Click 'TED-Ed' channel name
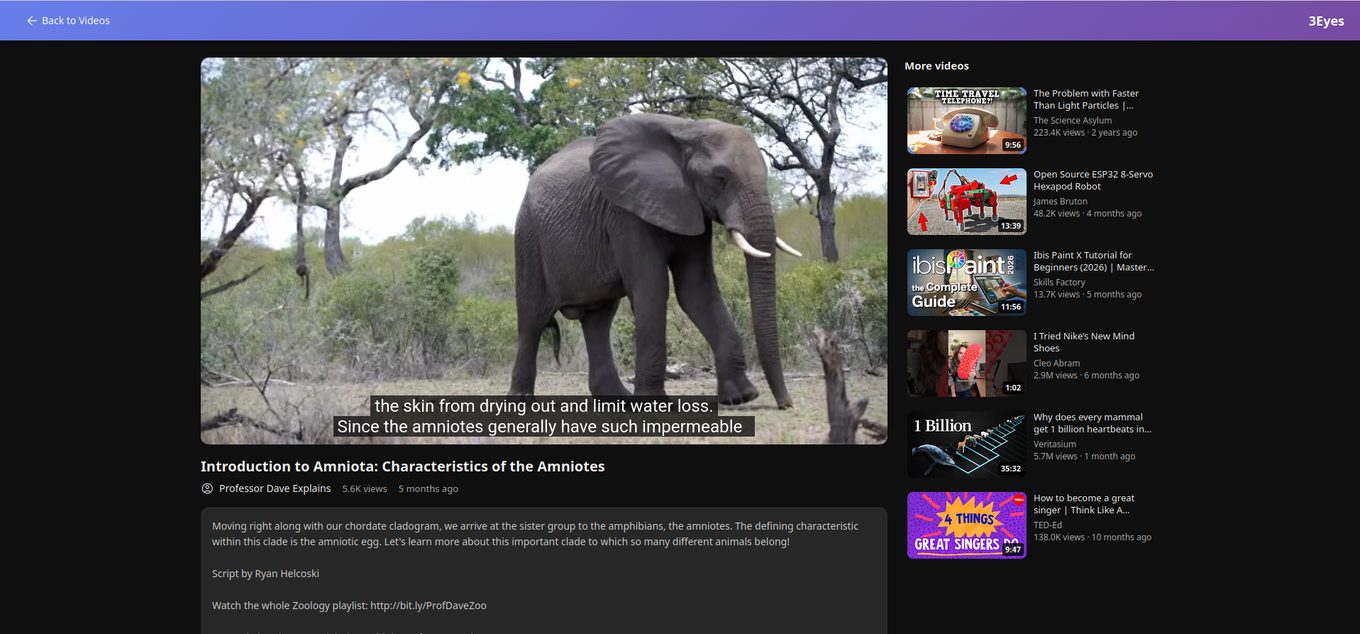Viewport: 1360px width, 634px height. 1047,526
